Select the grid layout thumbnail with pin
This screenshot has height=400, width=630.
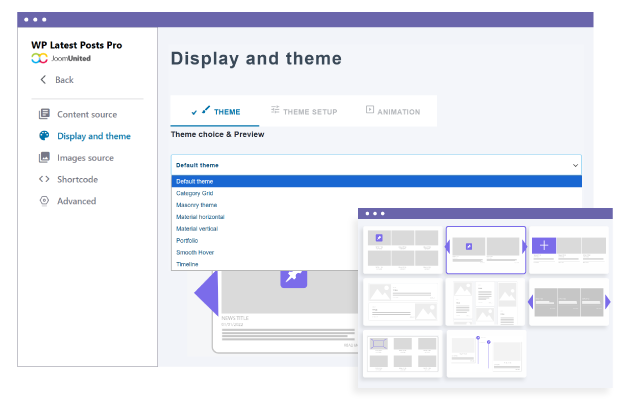click(403, 250)
